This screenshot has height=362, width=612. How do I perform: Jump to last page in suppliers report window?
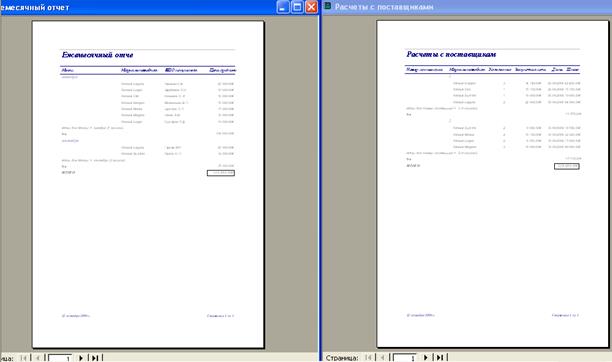(x=440, y=357)
